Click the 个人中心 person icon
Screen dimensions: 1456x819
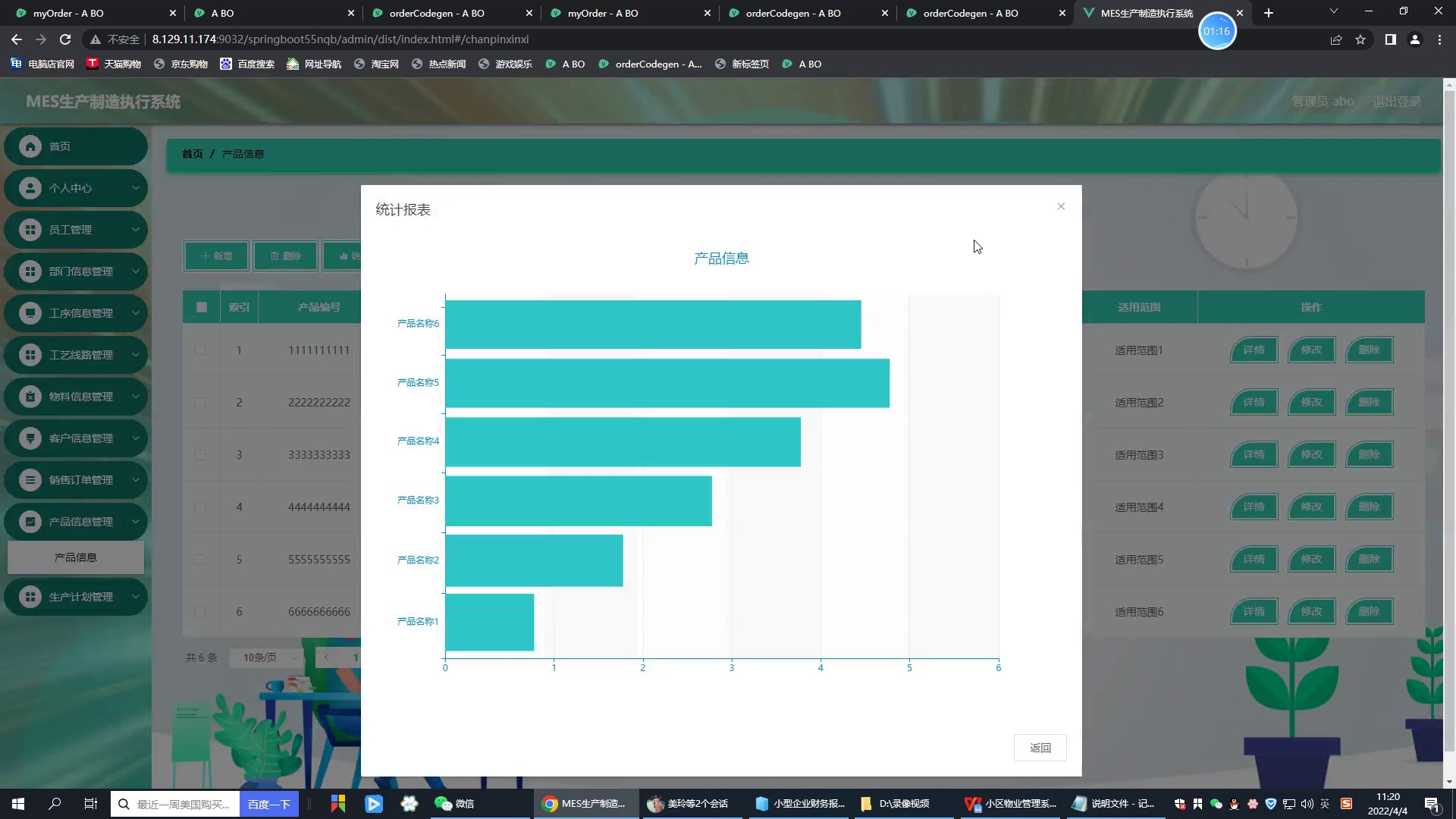pyautogui.click(x=30, y=187)
